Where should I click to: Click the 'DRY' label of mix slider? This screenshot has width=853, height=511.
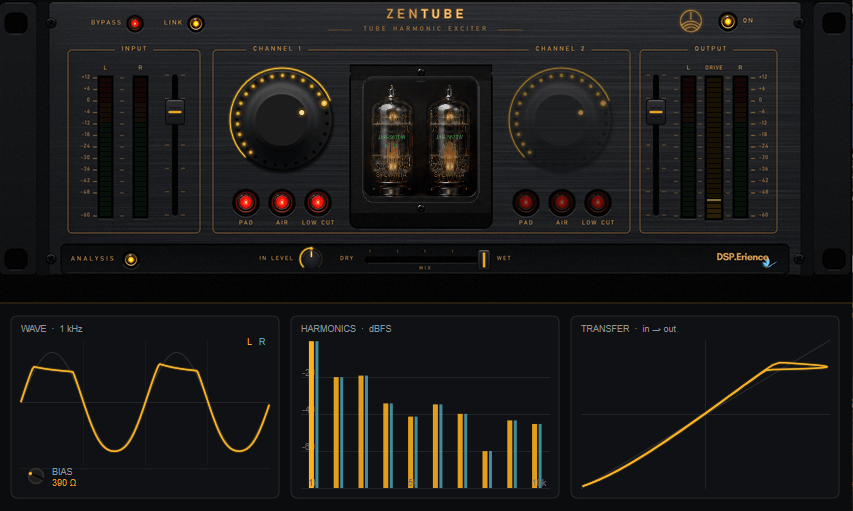(347, 258)
